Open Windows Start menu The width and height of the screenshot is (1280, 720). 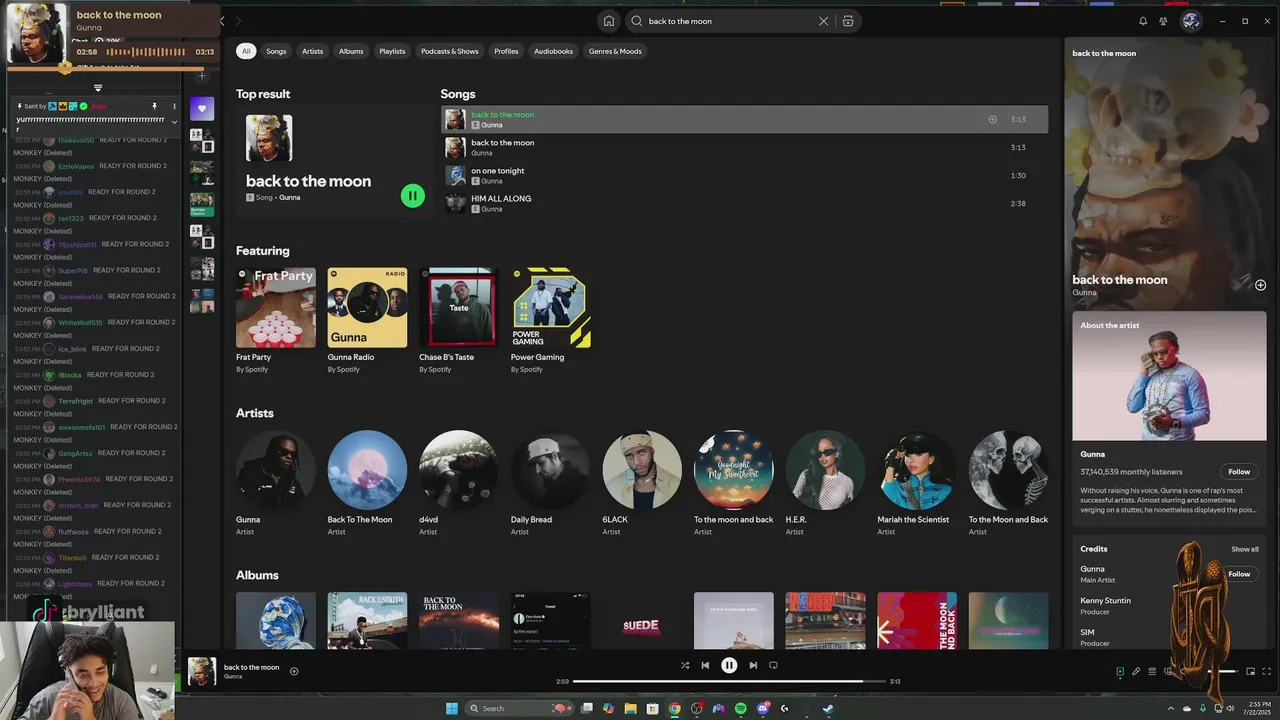tap(452, 708)
